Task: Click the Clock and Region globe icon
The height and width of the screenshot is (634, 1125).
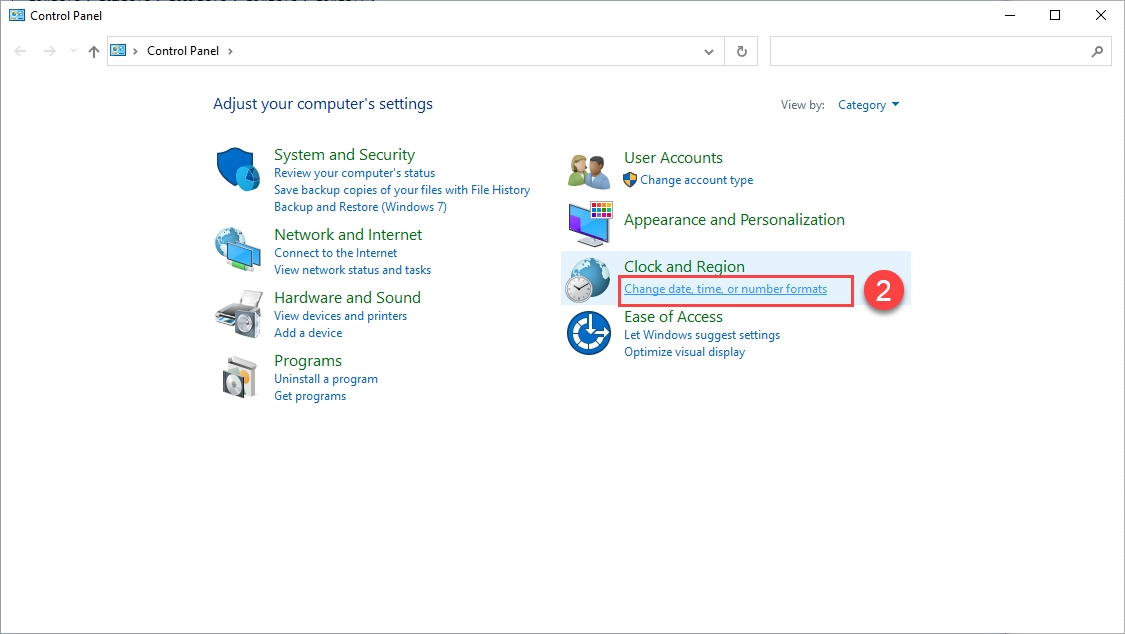Action: click(588, 278)
